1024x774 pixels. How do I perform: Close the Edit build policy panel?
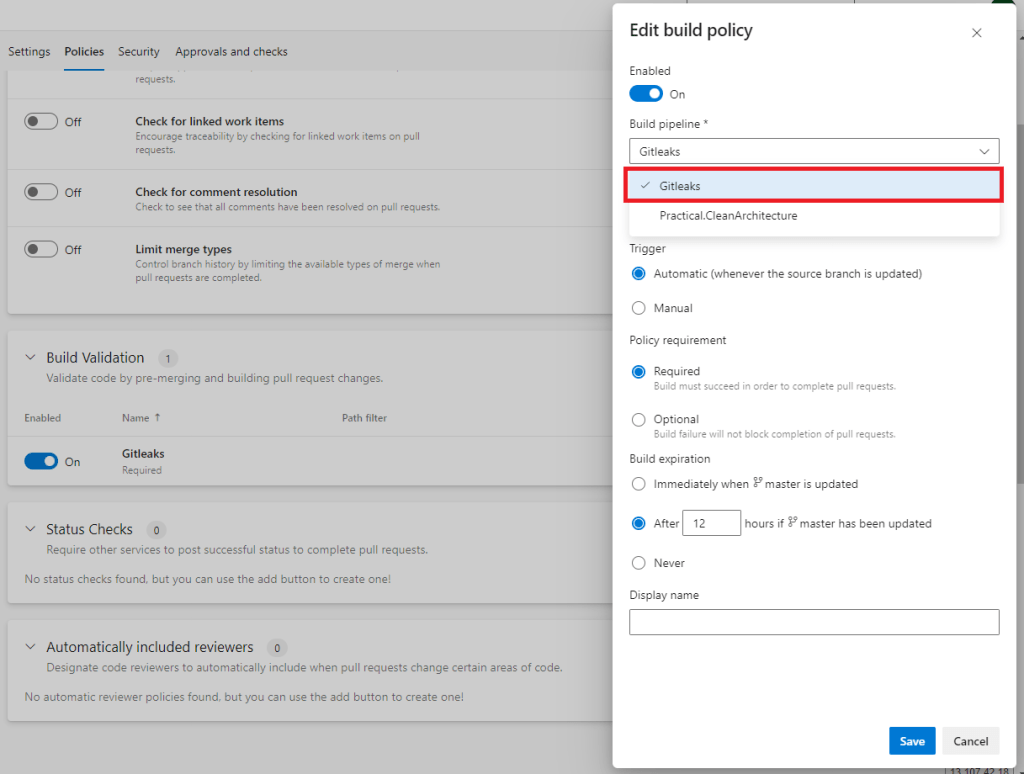[x=976, y=33]
